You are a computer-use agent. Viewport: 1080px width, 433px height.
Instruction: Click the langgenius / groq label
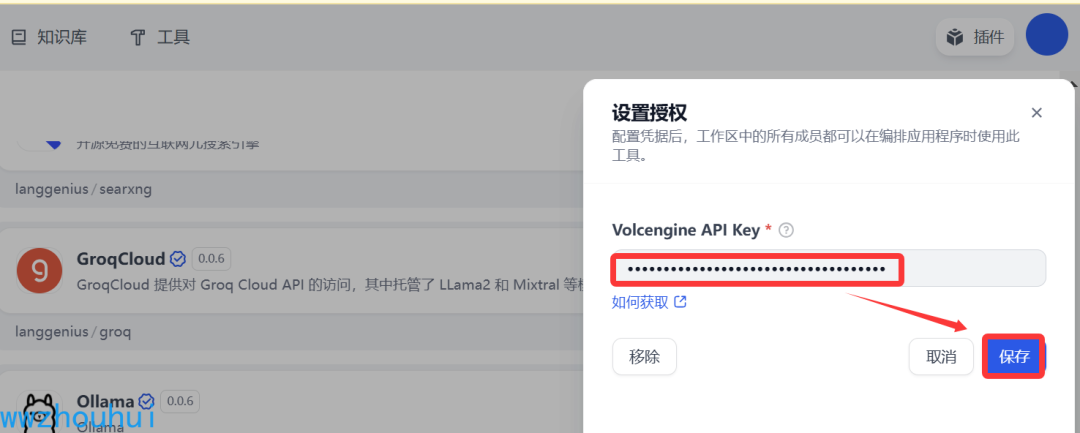(73, 332)
